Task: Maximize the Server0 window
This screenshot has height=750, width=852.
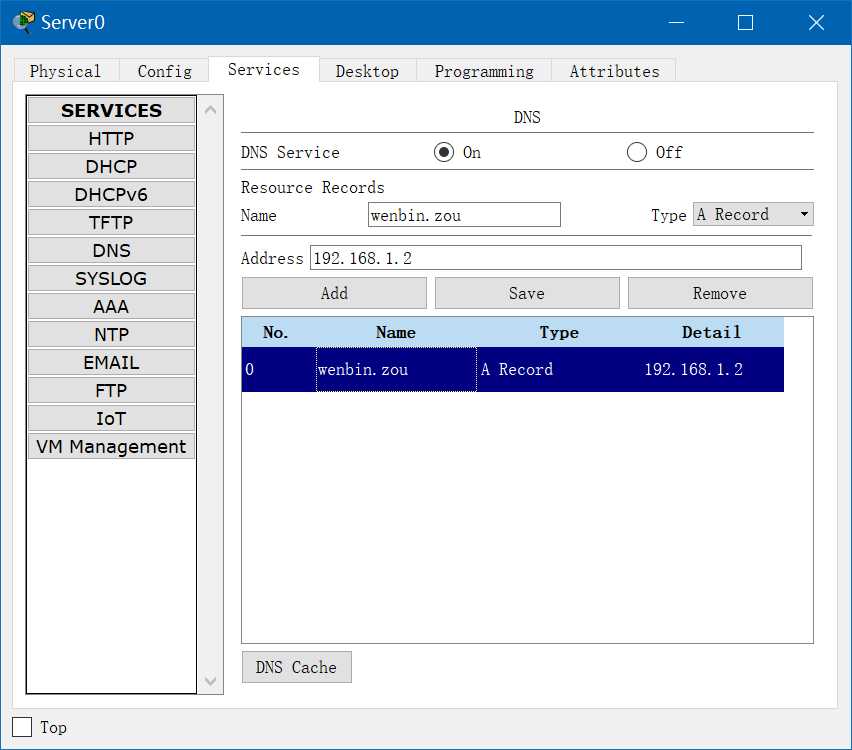Action: click(745, 22)
